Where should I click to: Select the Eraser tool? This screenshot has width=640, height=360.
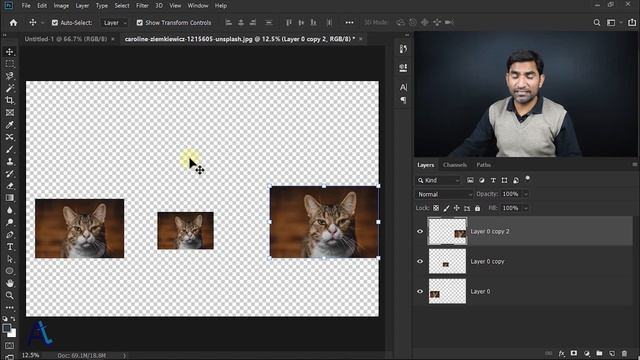coord(9,186)
